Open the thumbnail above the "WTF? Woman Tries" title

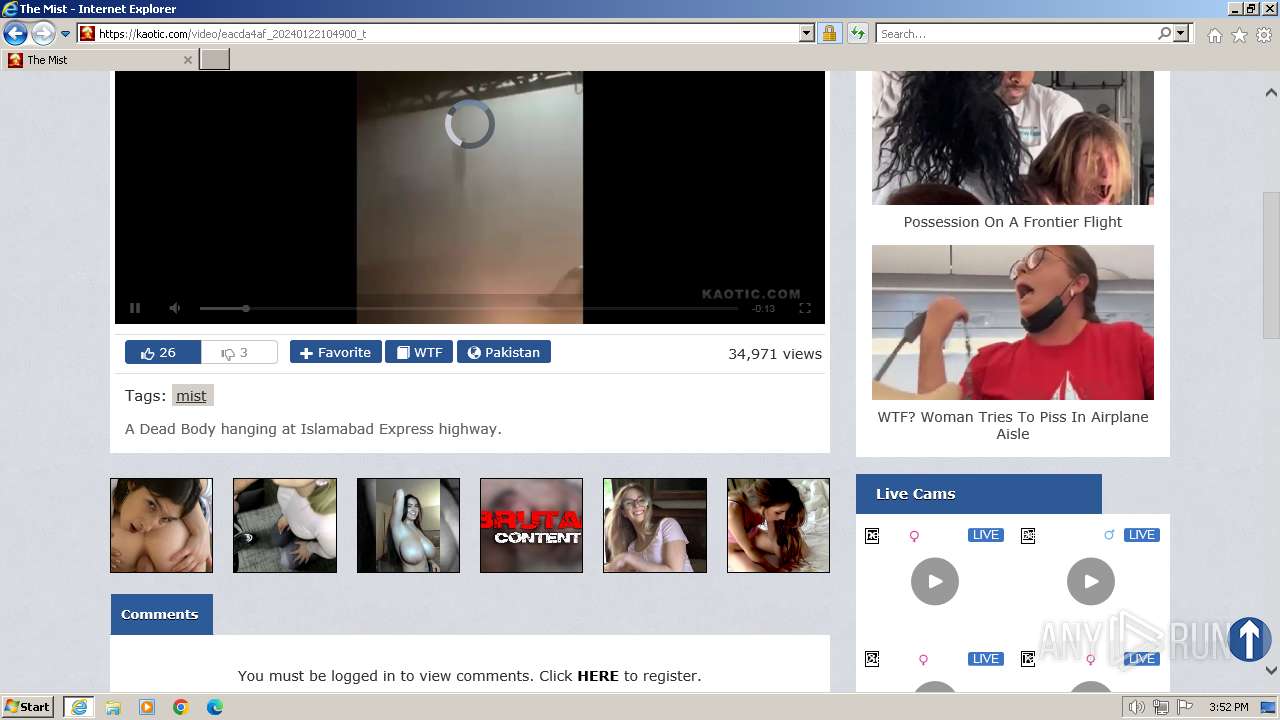point(1013,322)
